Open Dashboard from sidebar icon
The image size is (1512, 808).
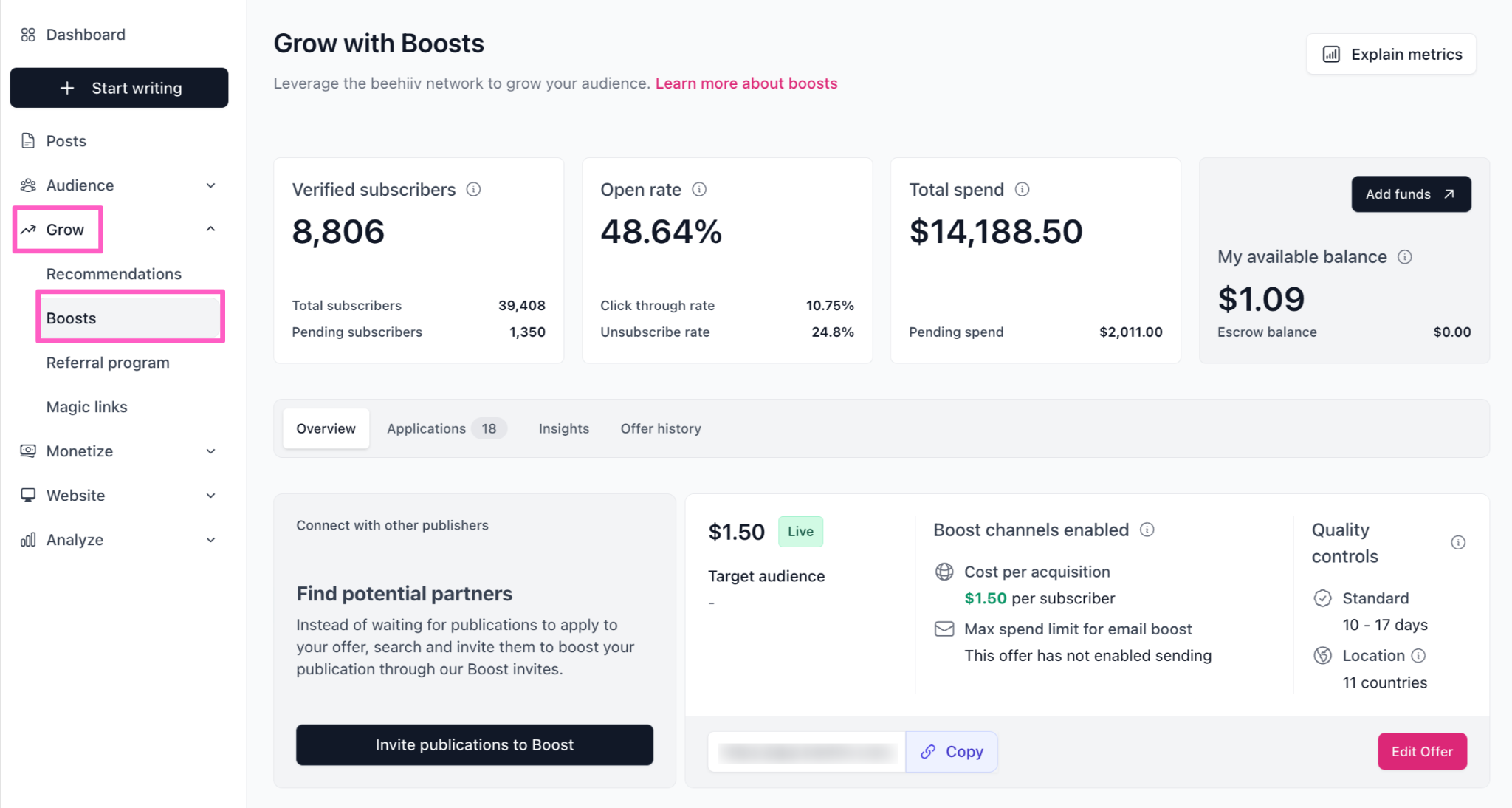[28, 35]
